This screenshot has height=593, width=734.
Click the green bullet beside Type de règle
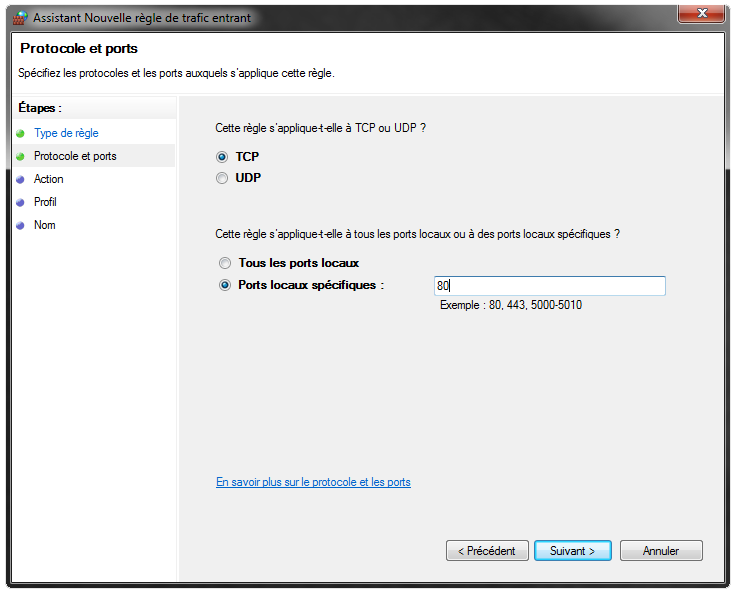click(20, 133)
